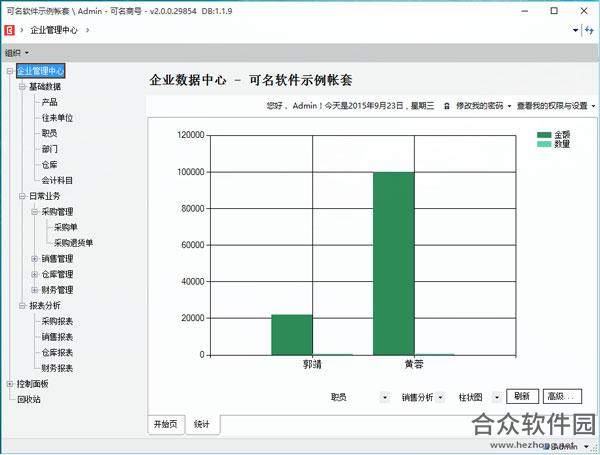This screenshot has width=600, height=455.
Task: Switch to the 统计 tab
Action: click(x=202, y=424)
